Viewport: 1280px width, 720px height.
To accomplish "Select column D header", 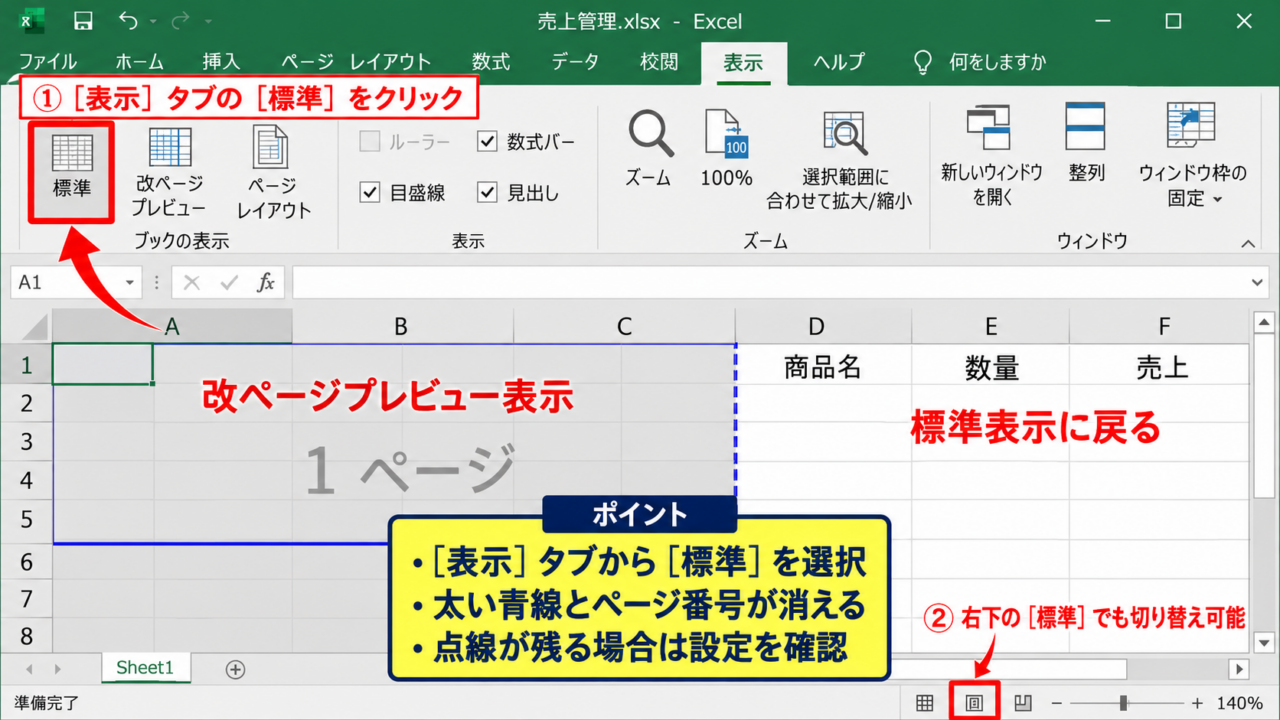I will (x=823, y=326).
